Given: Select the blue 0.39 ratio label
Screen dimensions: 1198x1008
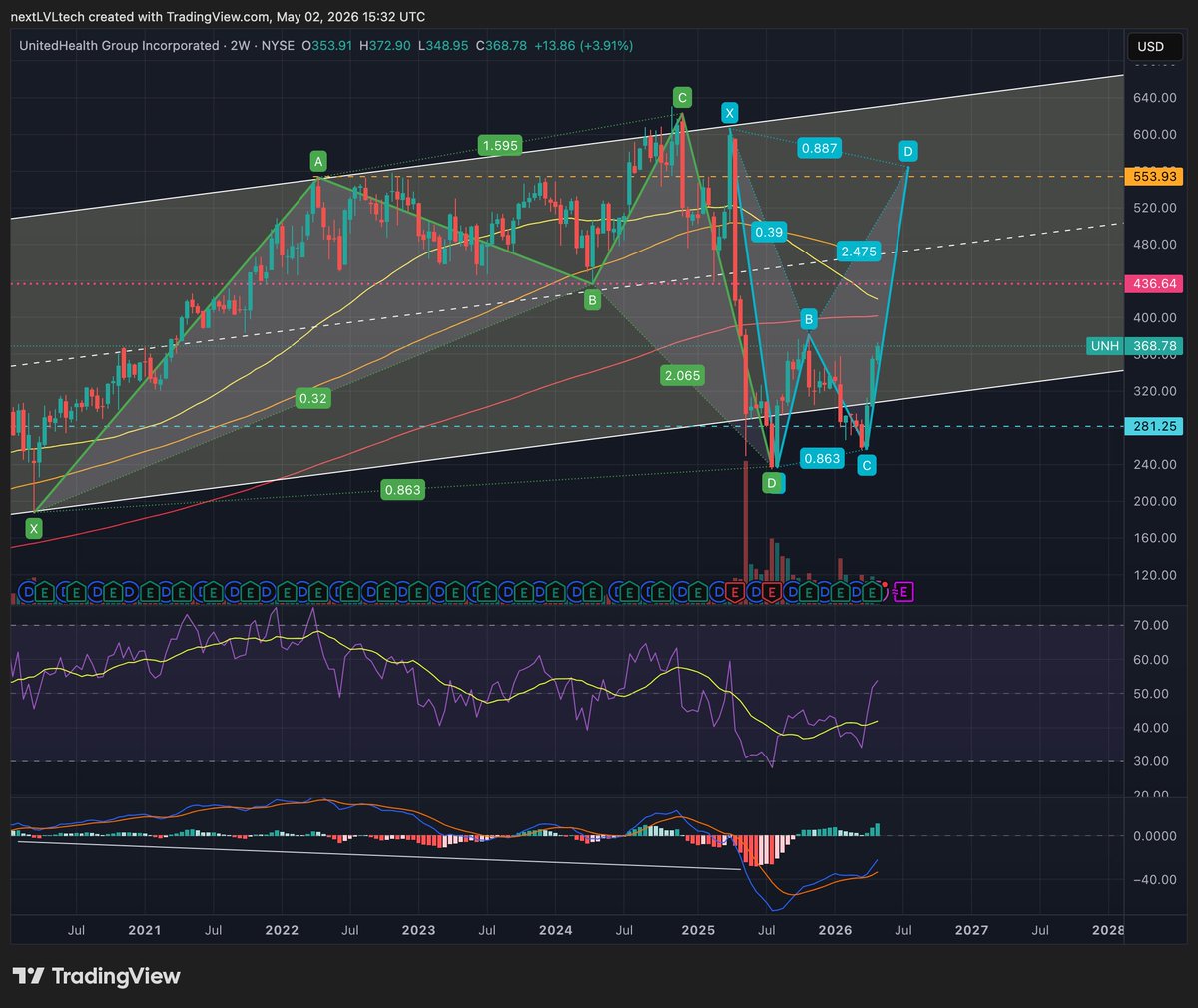Looking at the screenshot, I should [x=769, y=232].
